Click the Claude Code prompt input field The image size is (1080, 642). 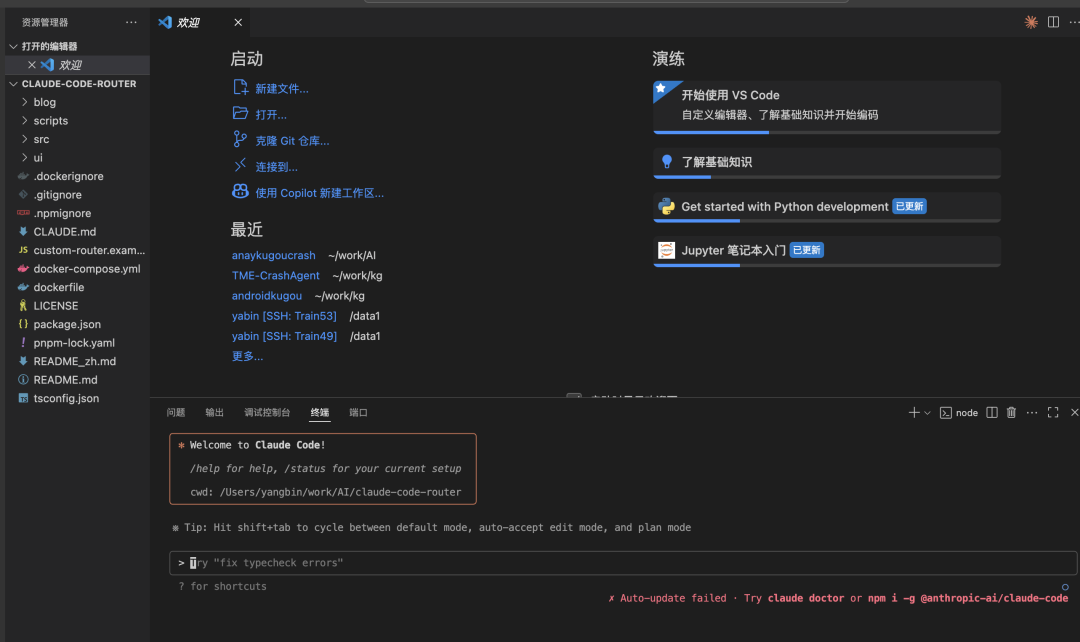click(x=623, y=563)
